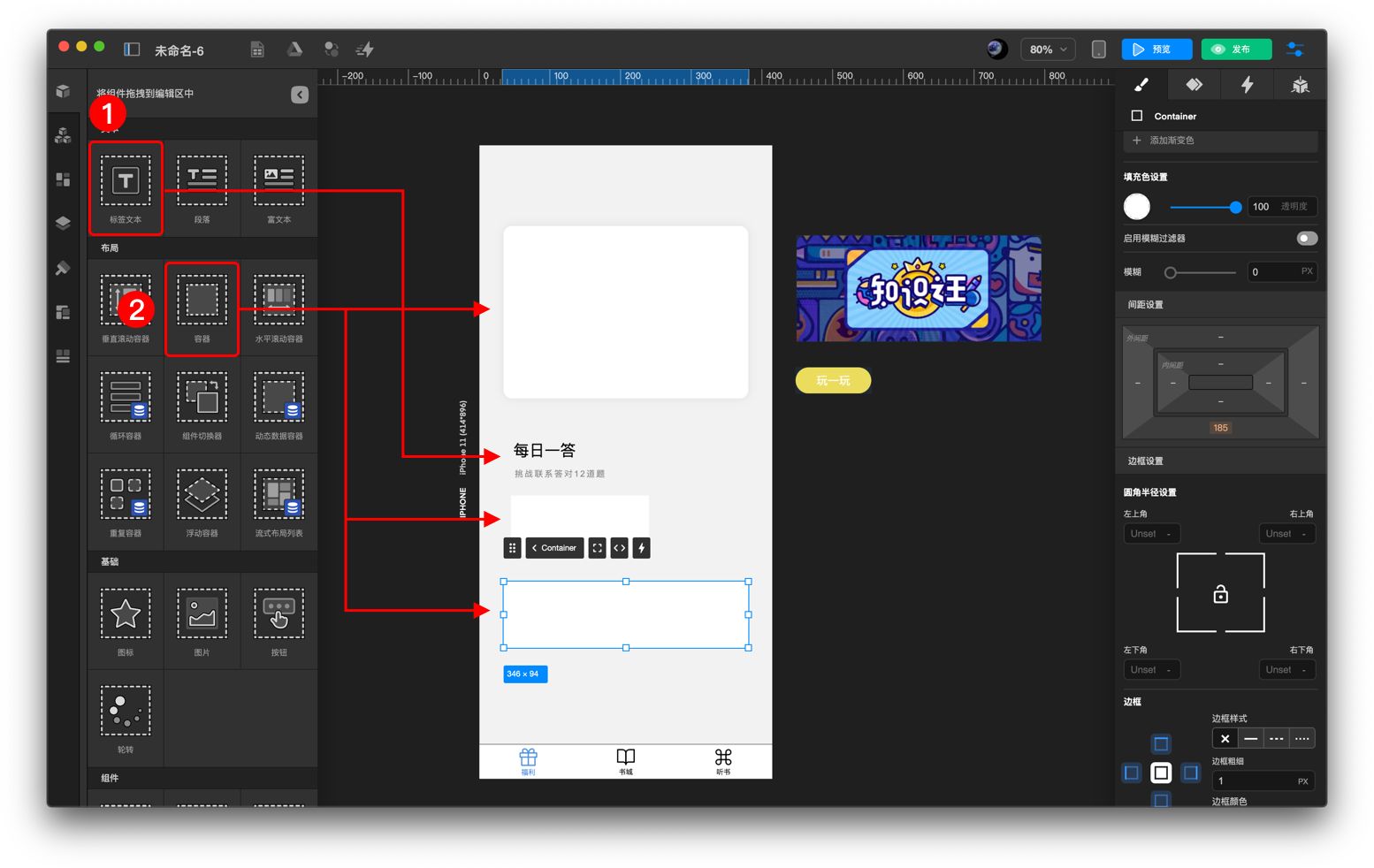Select the 段落 paragraph component
Viewport: 1374px width, 868px height.
click(x=202, y=188)
